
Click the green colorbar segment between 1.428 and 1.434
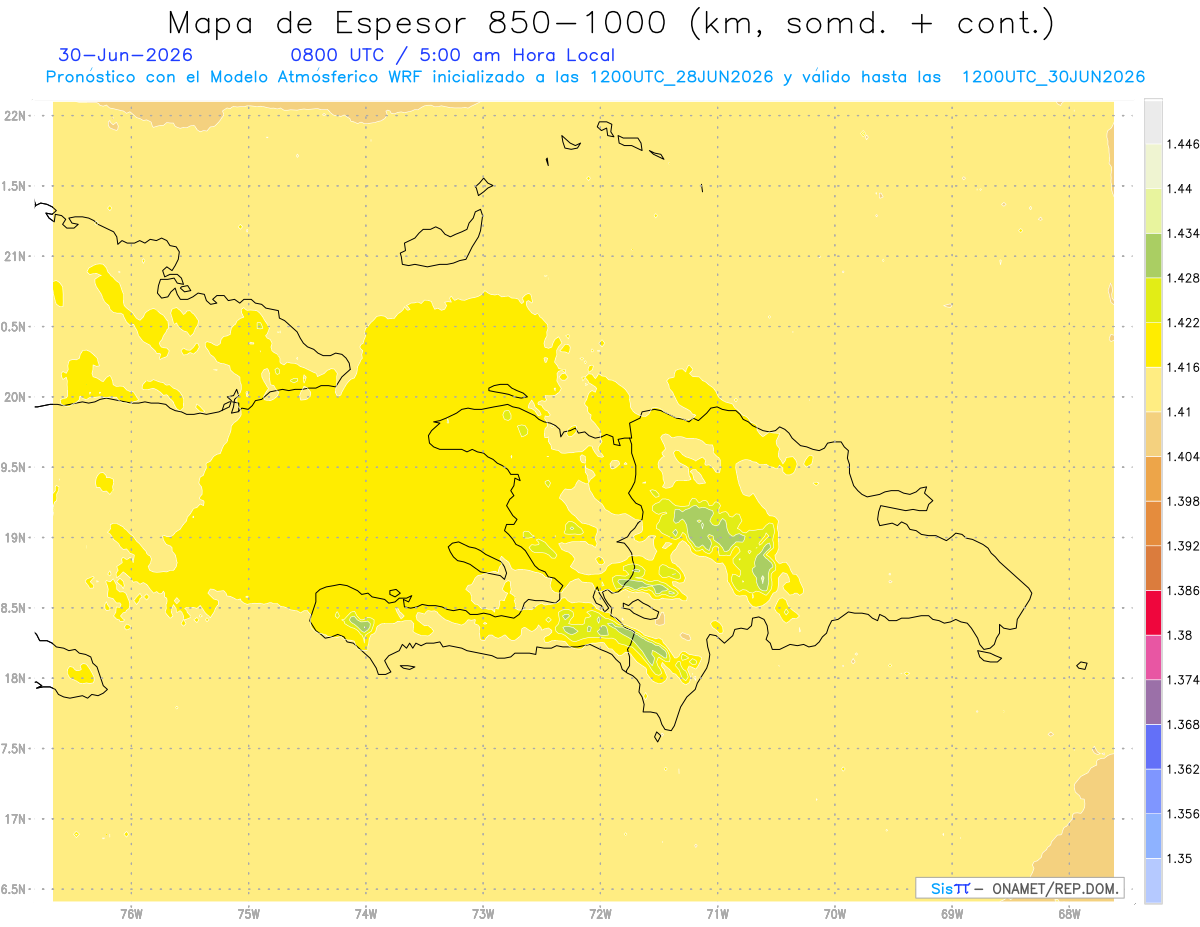pyautogui.click(x=1153, y=255)
